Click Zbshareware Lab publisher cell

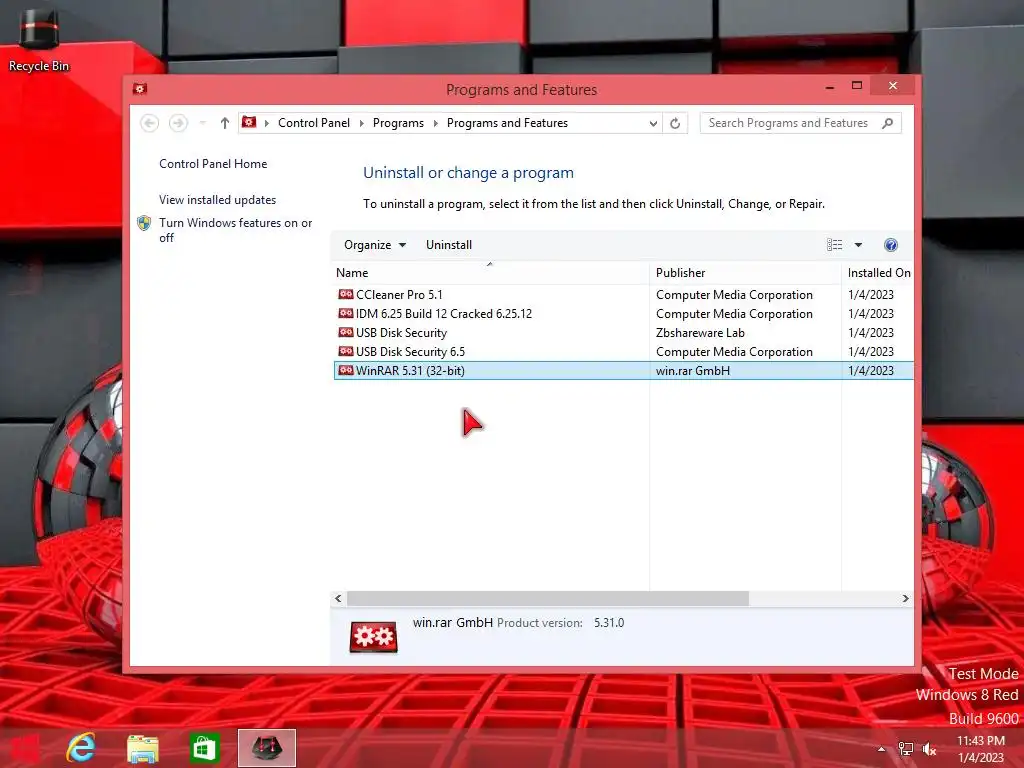[700, 332]
